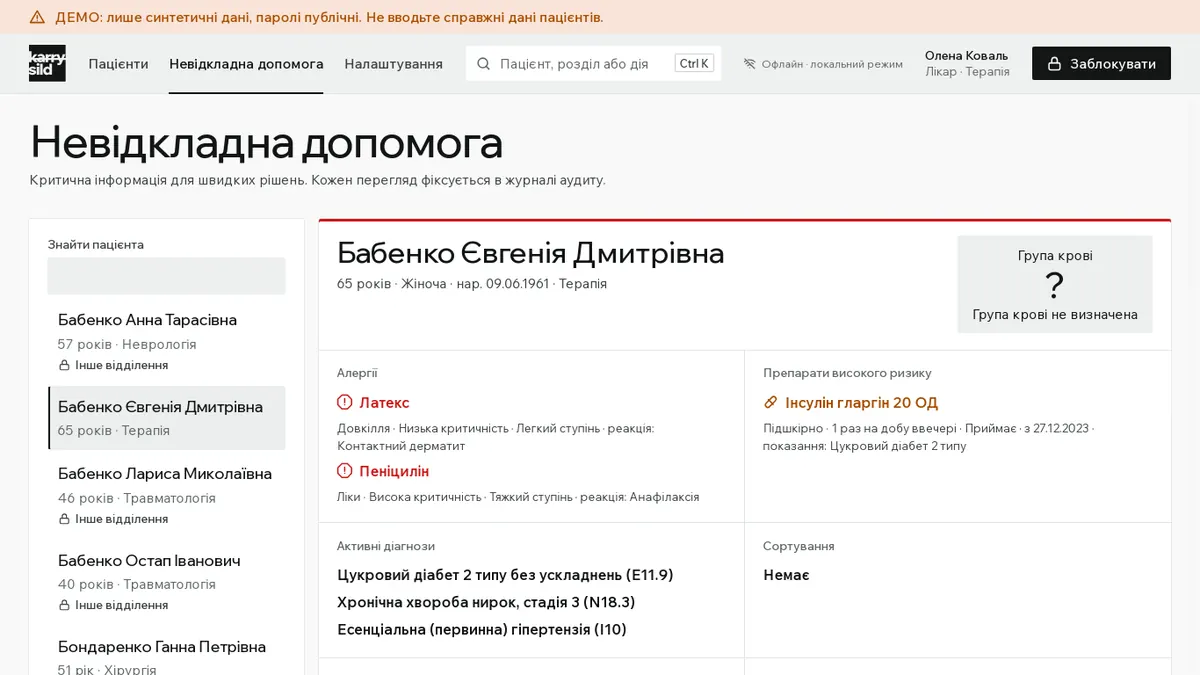
Task: Click the Сортування value Немає
Action: [x=786, y=575]
